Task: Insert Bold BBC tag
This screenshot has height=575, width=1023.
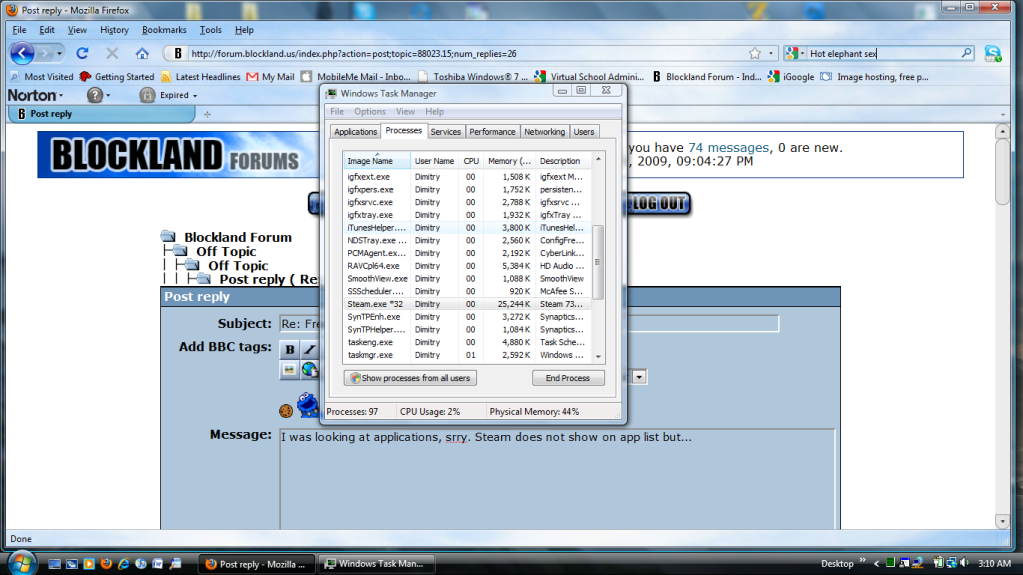Action: 290,349
